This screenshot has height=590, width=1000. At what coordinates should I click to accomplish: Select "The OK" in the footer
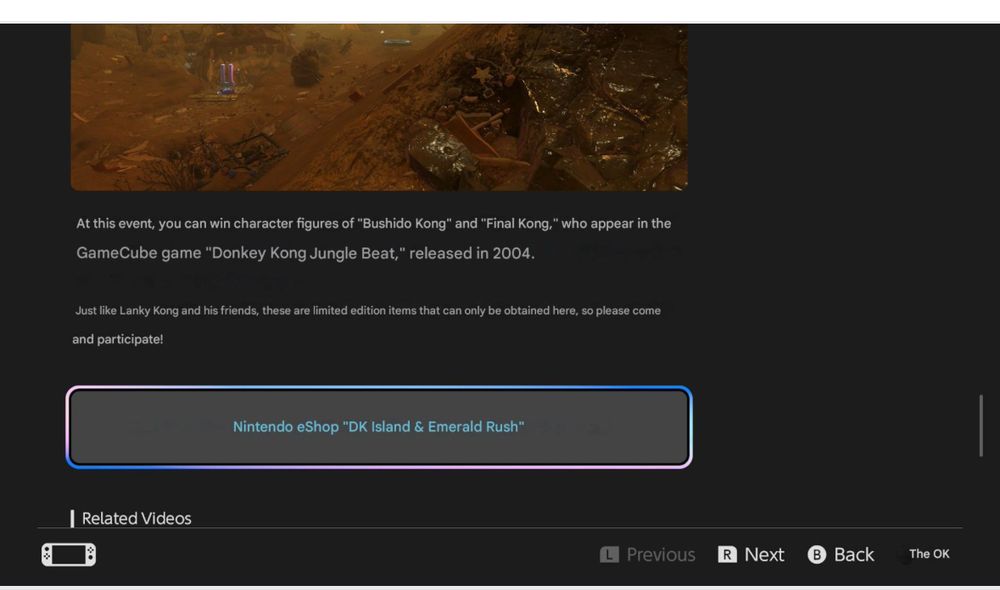pyautogui.click(x=929, y=554)
